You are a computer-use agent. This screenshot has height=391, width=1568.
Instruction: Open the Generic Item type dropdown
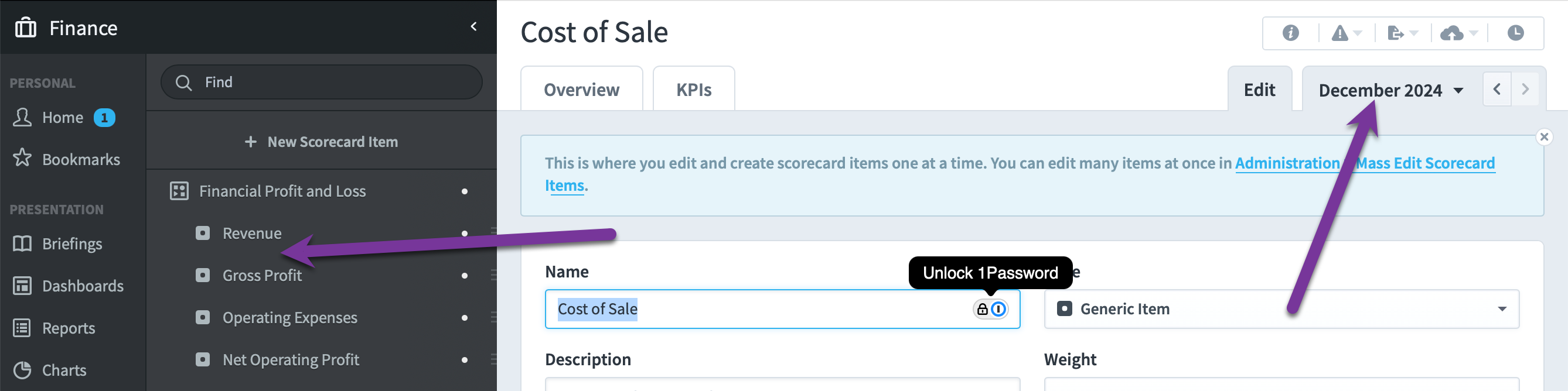point(1281,309)
